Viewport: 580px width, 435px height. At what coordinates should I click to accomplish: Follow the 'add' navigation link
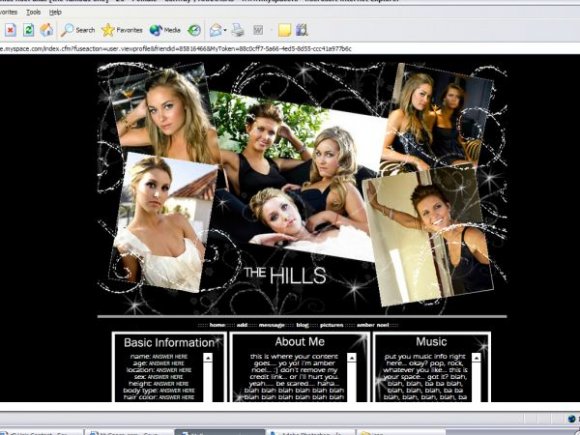click(242, 325)
